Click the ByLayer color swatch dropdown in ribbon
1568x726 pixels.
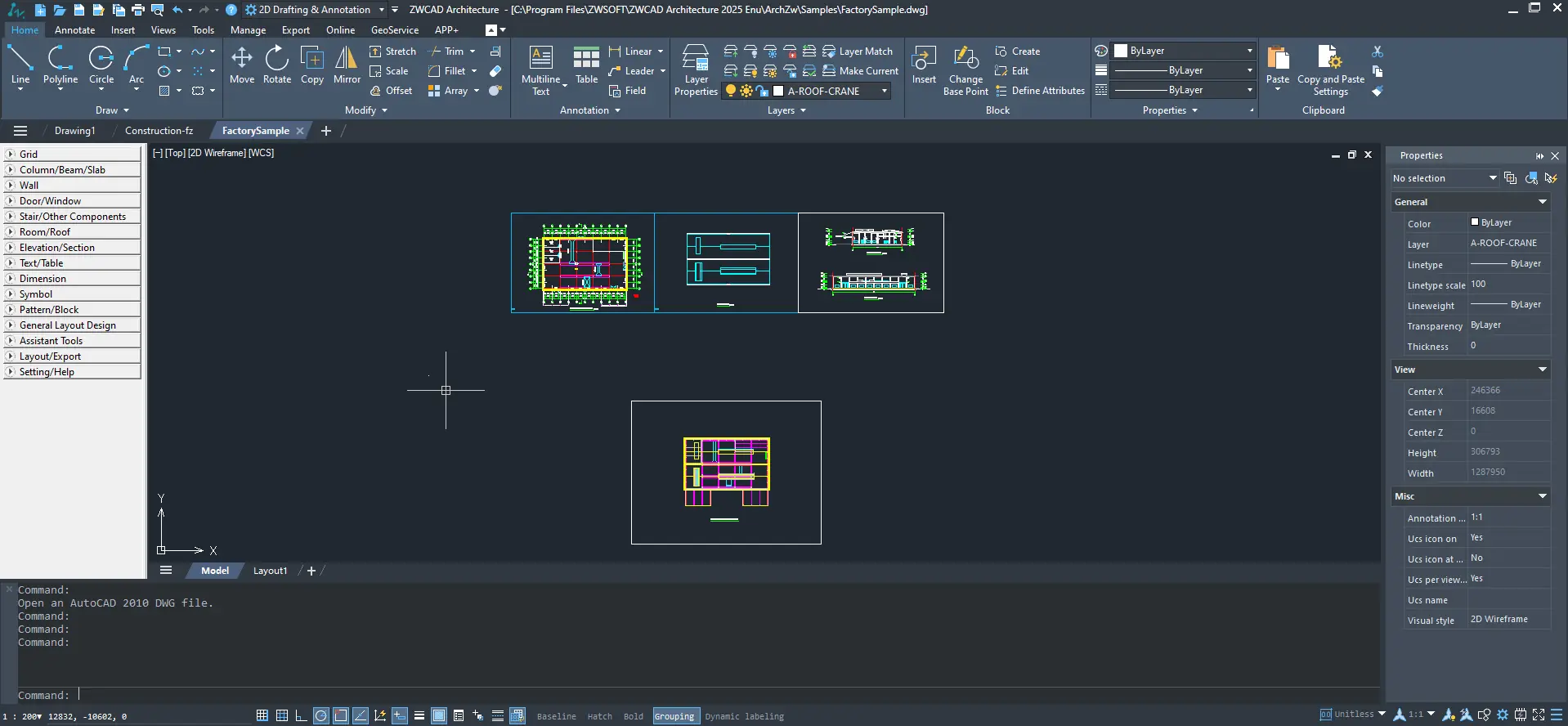point(1184,51)
